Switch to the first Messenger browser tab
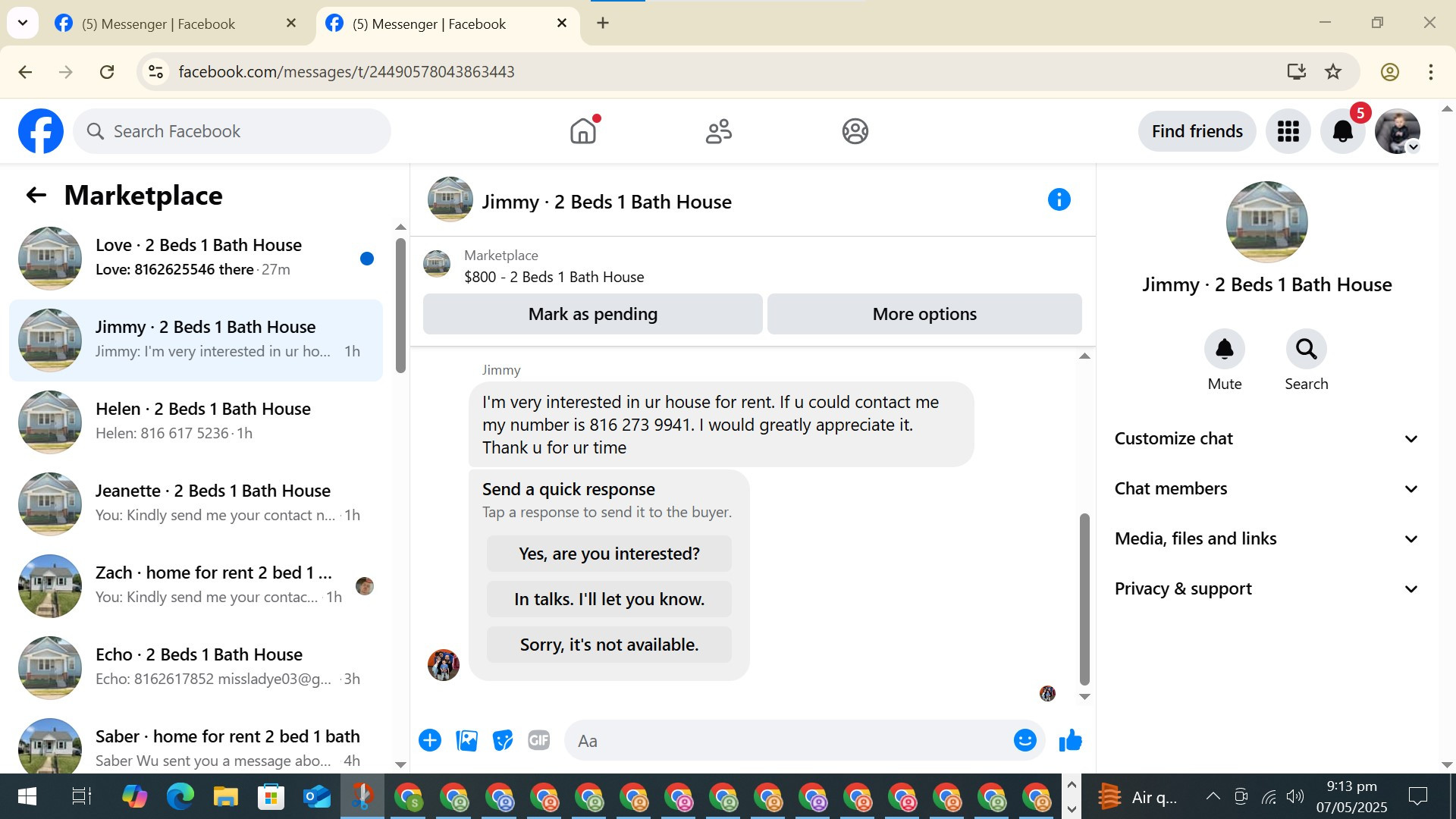 click(159, 24)
